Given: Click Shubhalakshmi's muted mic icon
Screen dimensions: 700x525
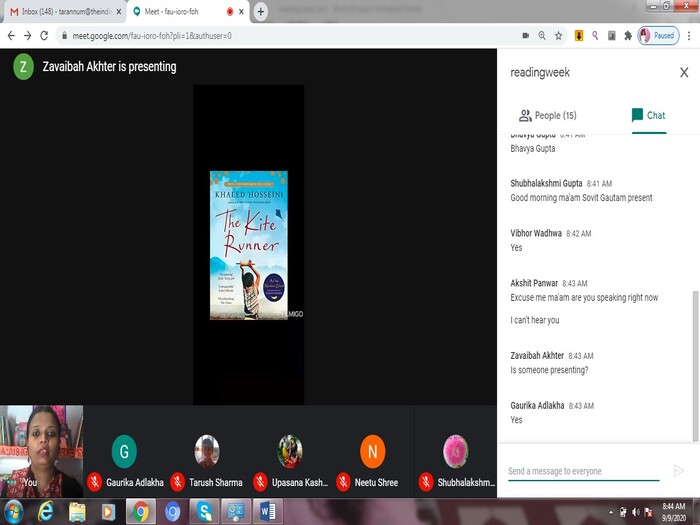Looking at the screenshot, I should click(426, 482).
